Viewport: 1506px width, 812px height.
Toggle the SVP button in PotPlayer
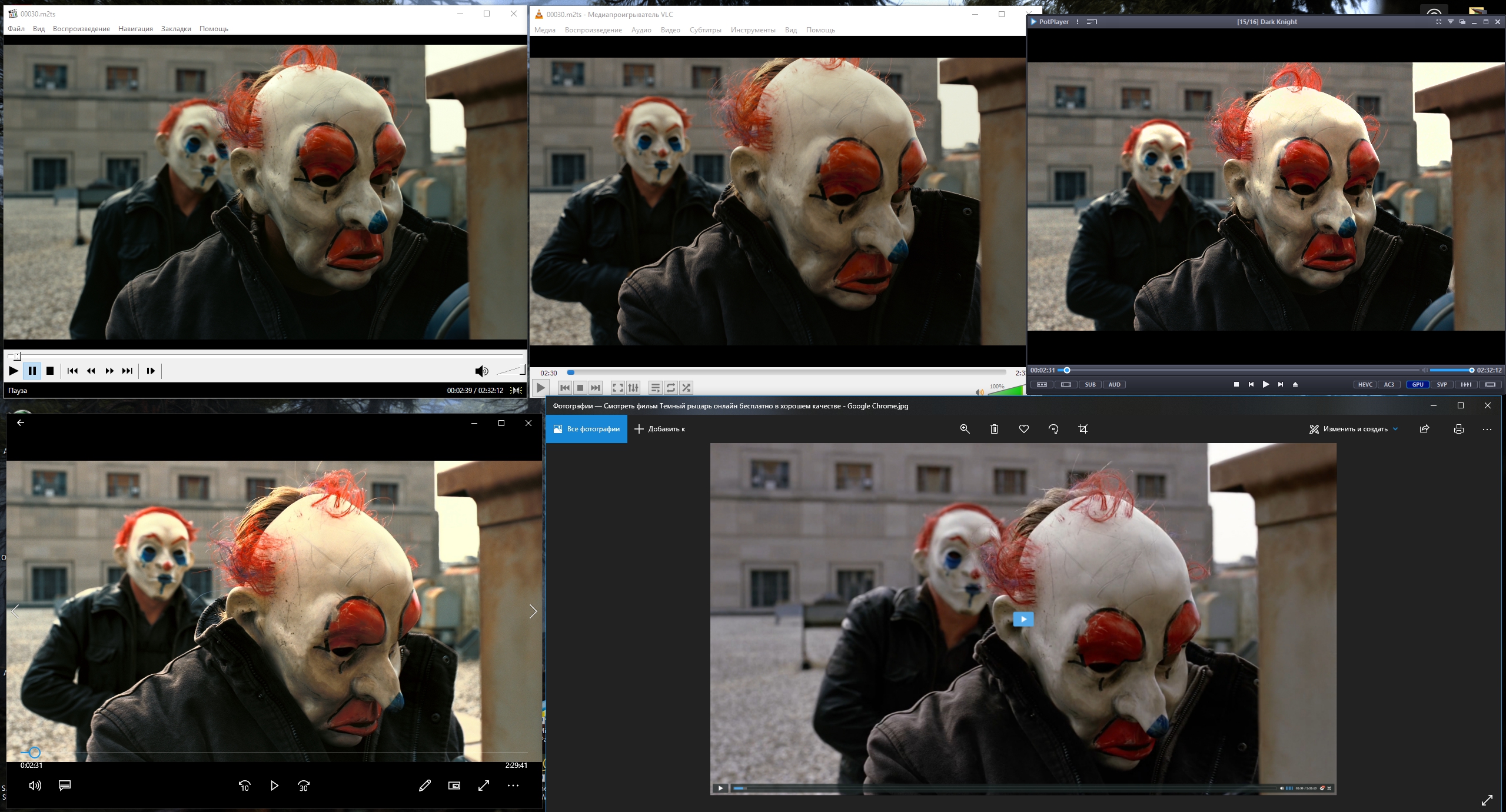pos(1442,385)
